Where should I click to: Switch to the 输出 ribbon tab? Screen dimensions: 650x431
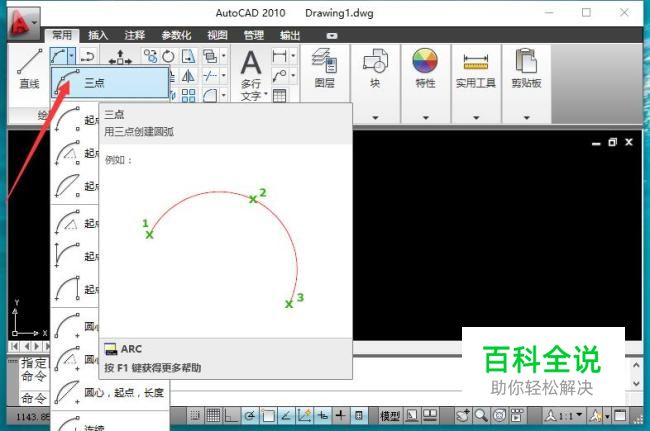(290, 36)
